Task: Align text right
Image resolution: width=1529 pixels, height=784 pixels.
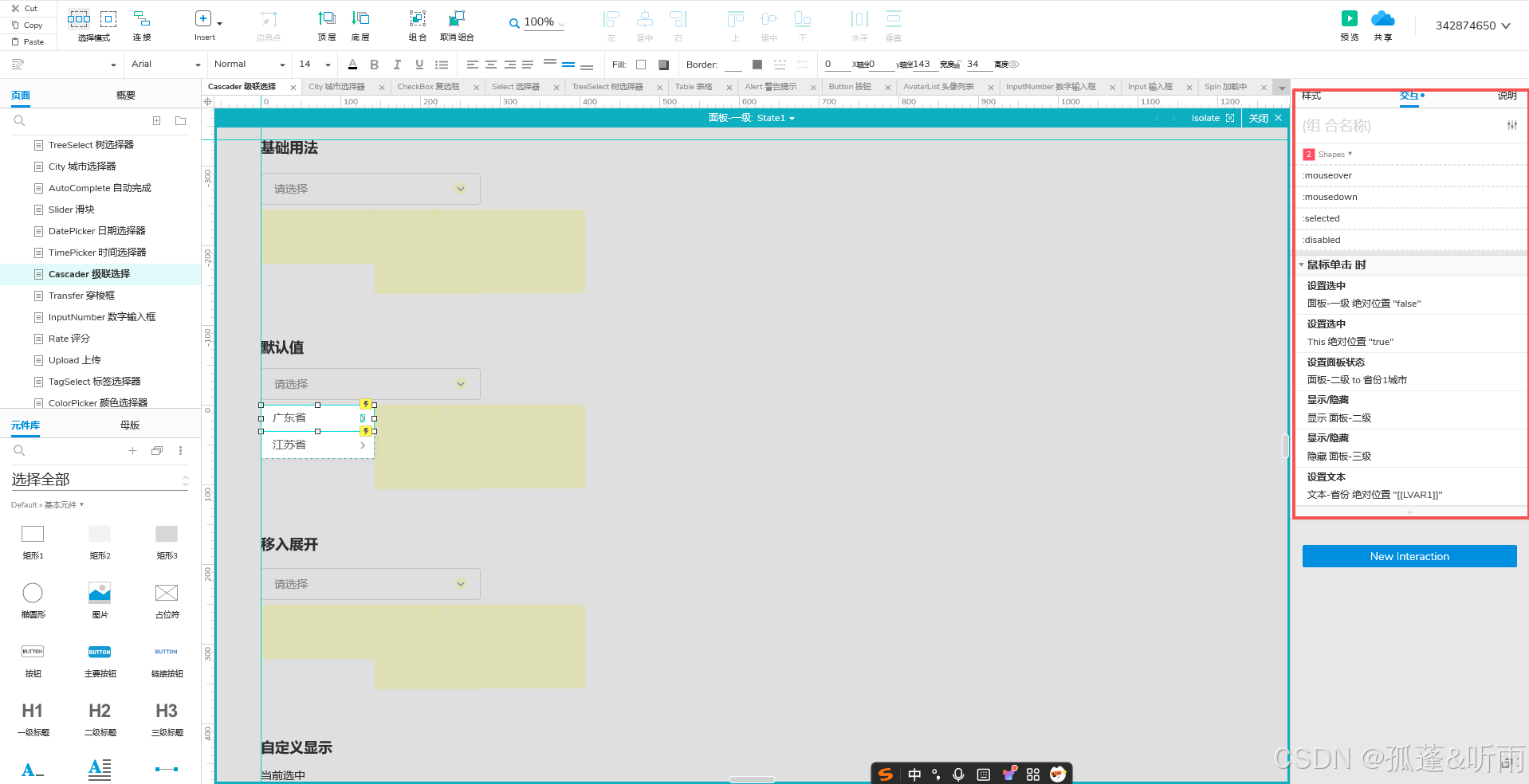Action: (509, 65)
